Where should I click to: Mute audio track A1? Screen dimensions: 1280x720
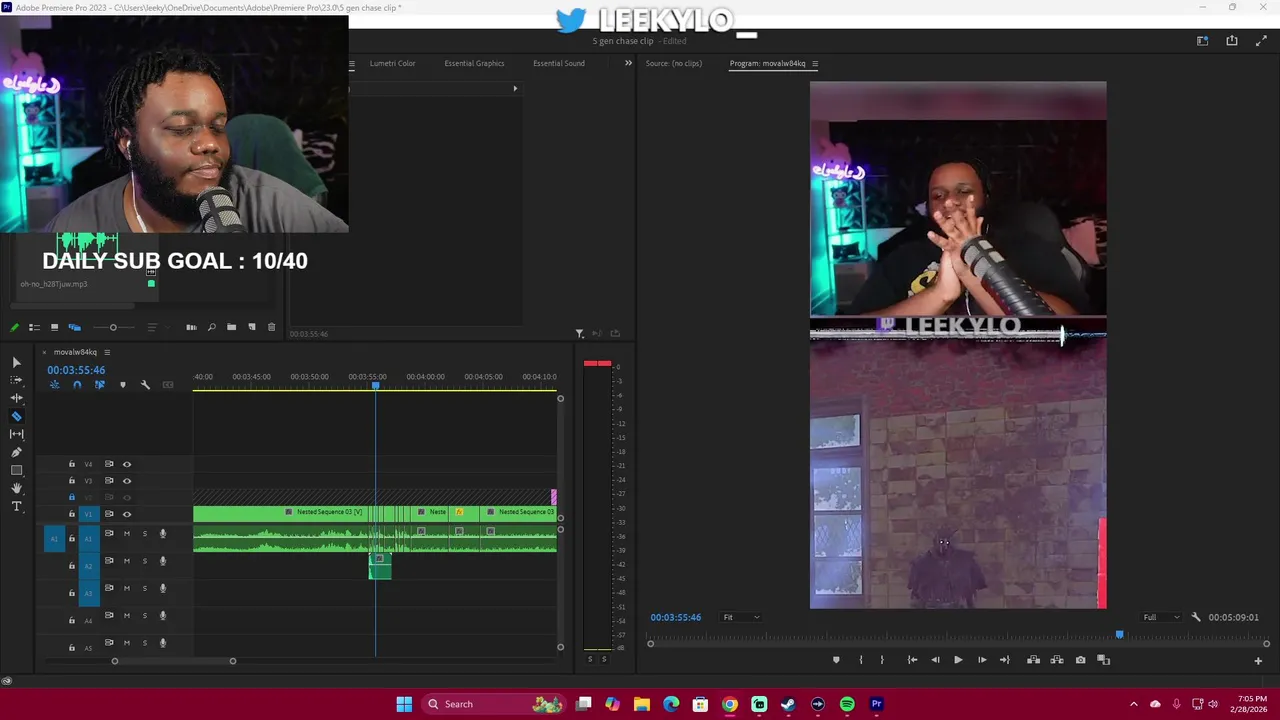tap(127, 534)
